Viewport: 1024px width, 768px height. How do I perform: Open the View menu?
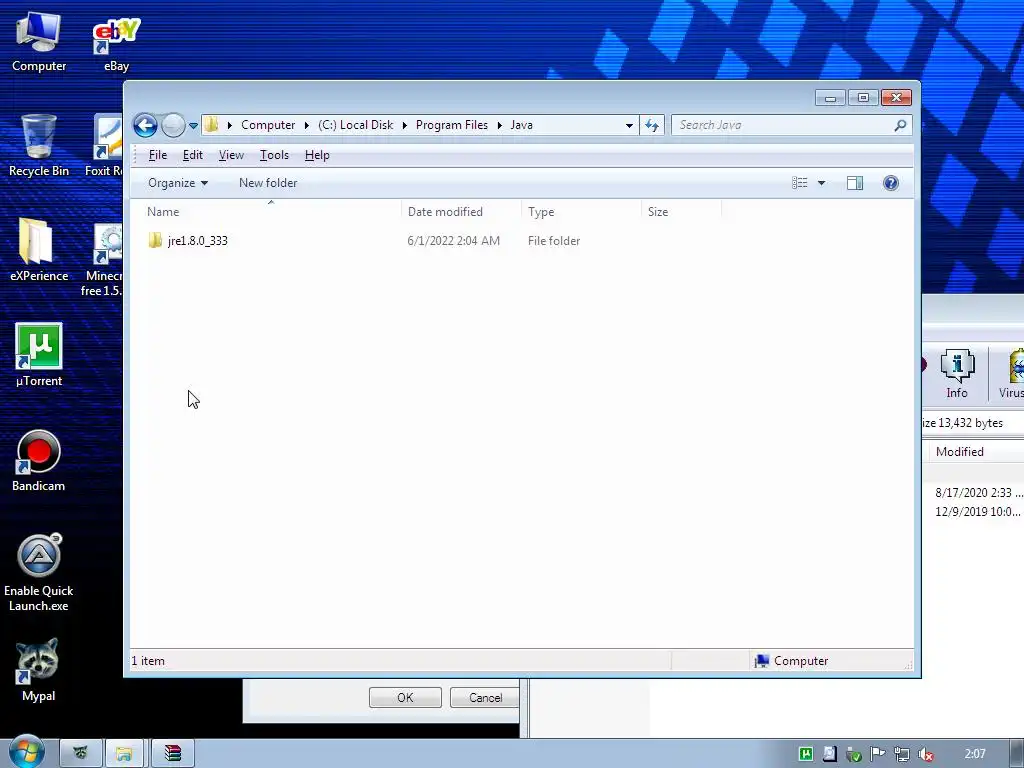coord(231,155)
